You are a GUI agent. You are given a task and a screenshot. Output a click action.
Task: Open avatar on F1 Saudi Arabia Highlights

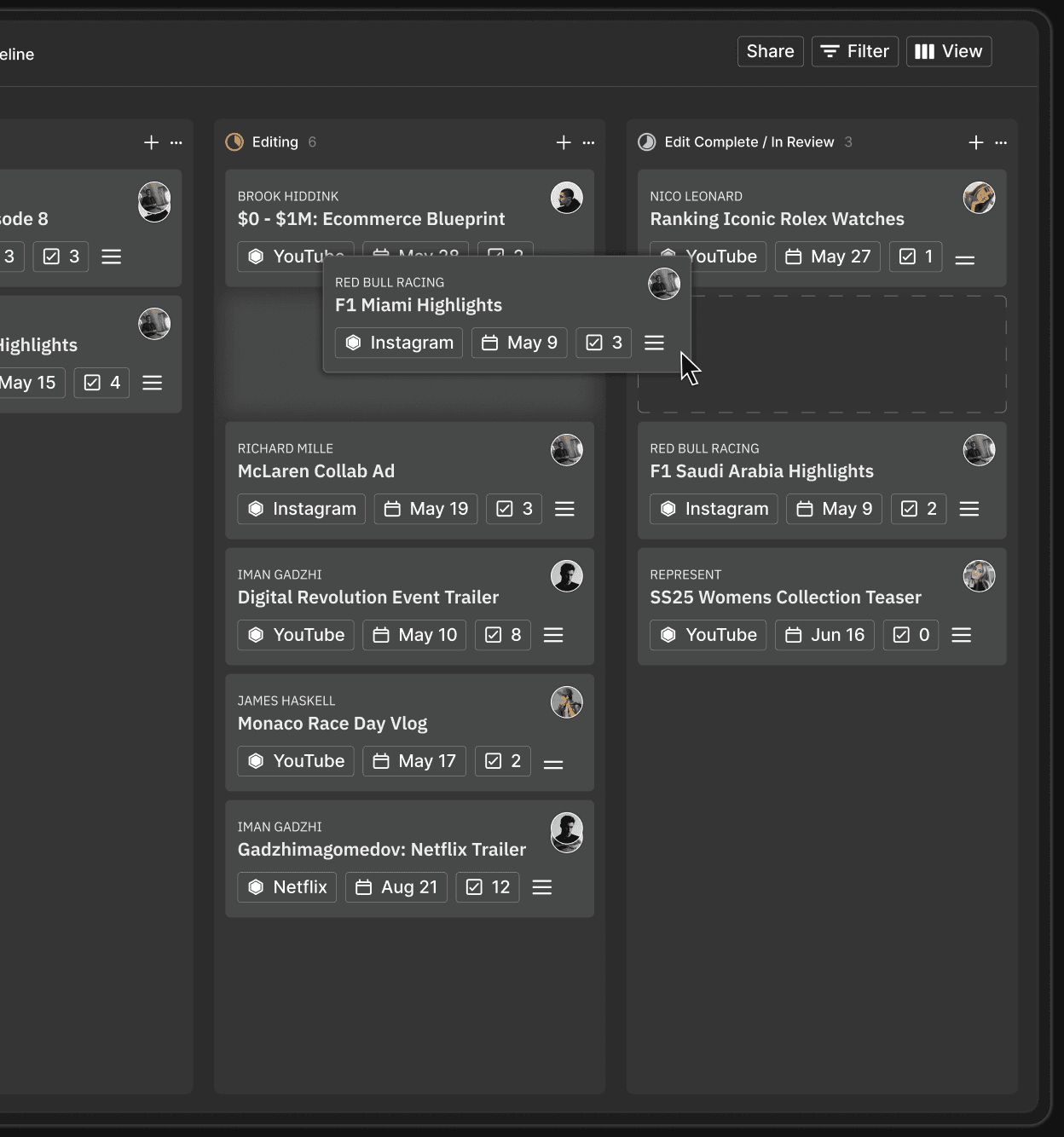pyautogui.click(x=979, y=450)
